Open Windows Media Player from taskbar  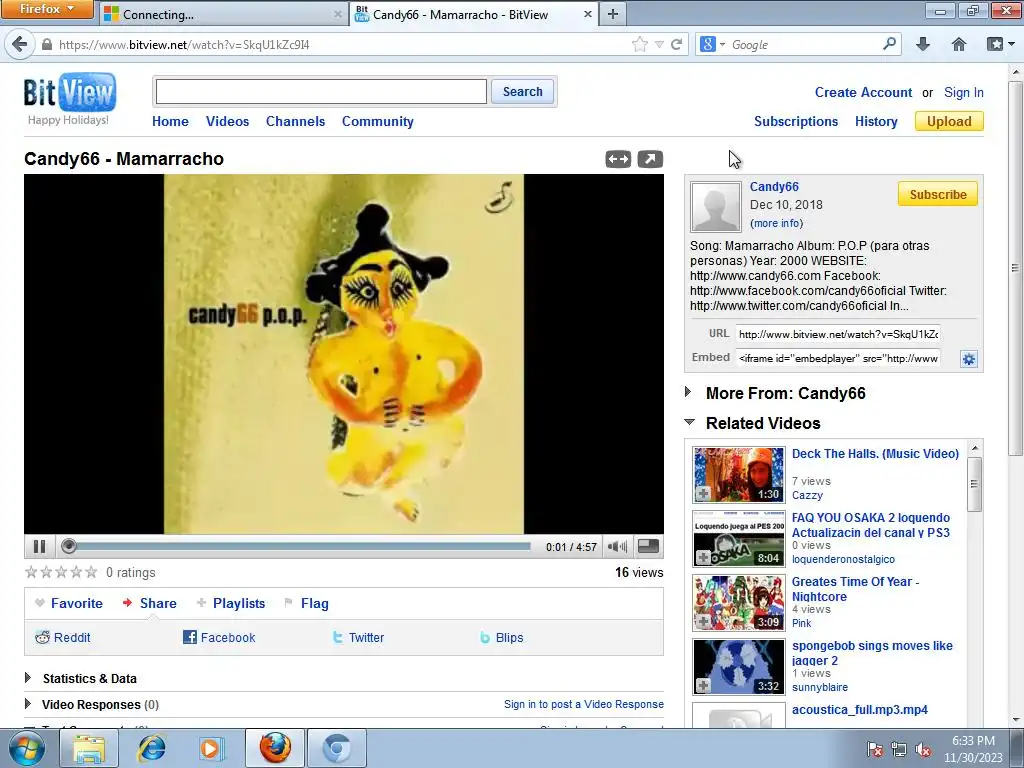click(x=211, y=748)
